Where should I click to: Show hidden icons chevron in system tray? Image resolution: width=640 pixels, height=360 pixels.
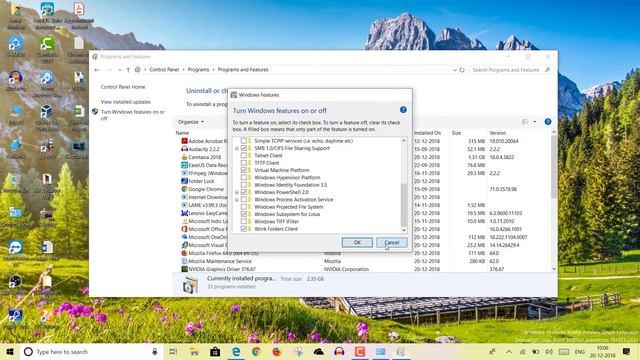point(509,351)
